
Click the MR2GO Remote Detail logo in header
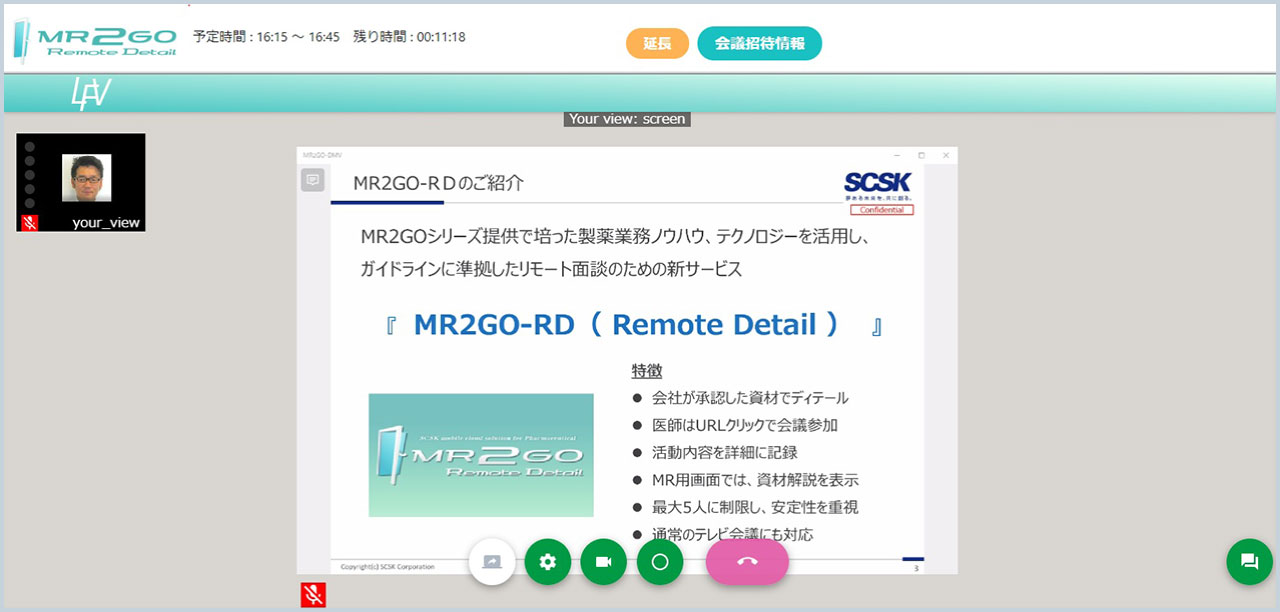coord(95,40)
